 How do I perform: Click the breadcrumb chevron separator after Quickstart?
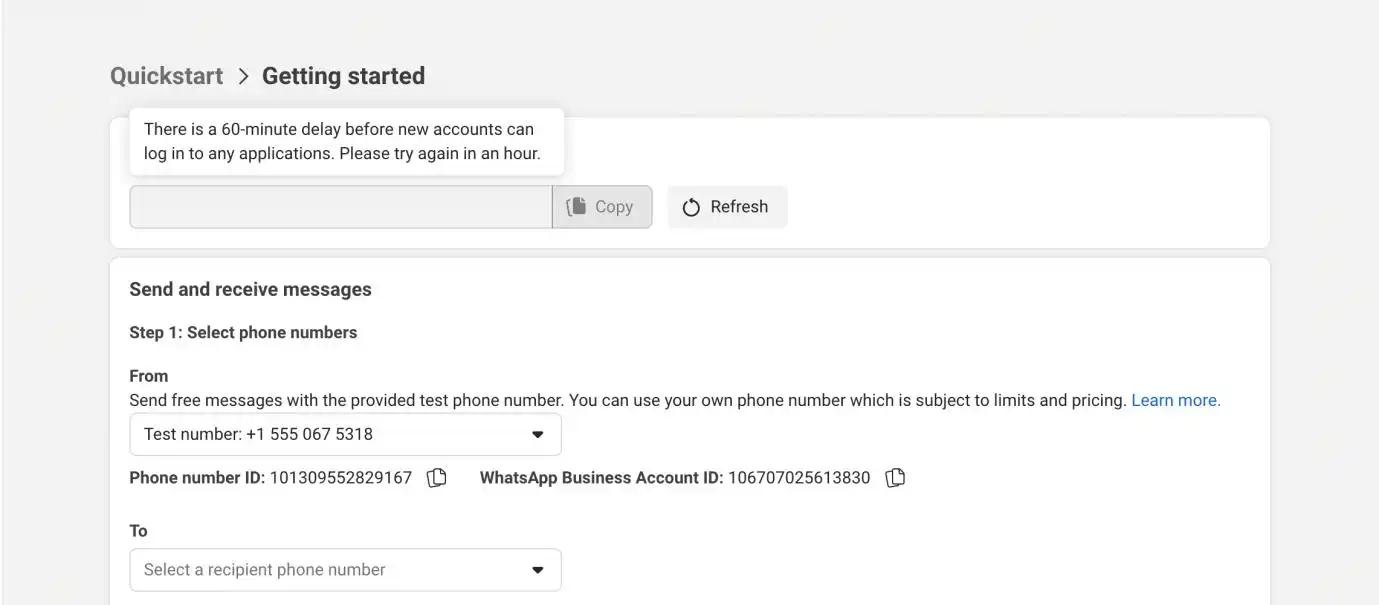(x=243, y=76)
